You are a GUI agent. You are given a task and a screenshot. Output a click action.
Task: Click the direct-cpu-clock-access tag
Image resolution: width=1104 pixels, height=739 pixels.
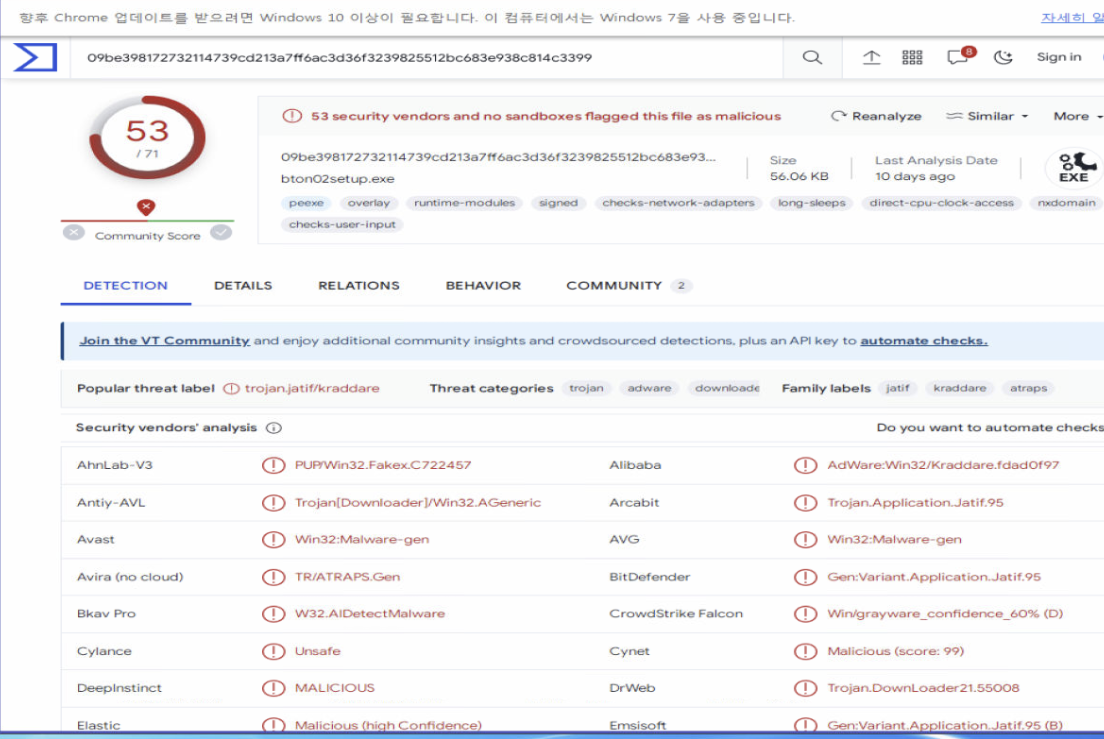(x=941, y=203)
